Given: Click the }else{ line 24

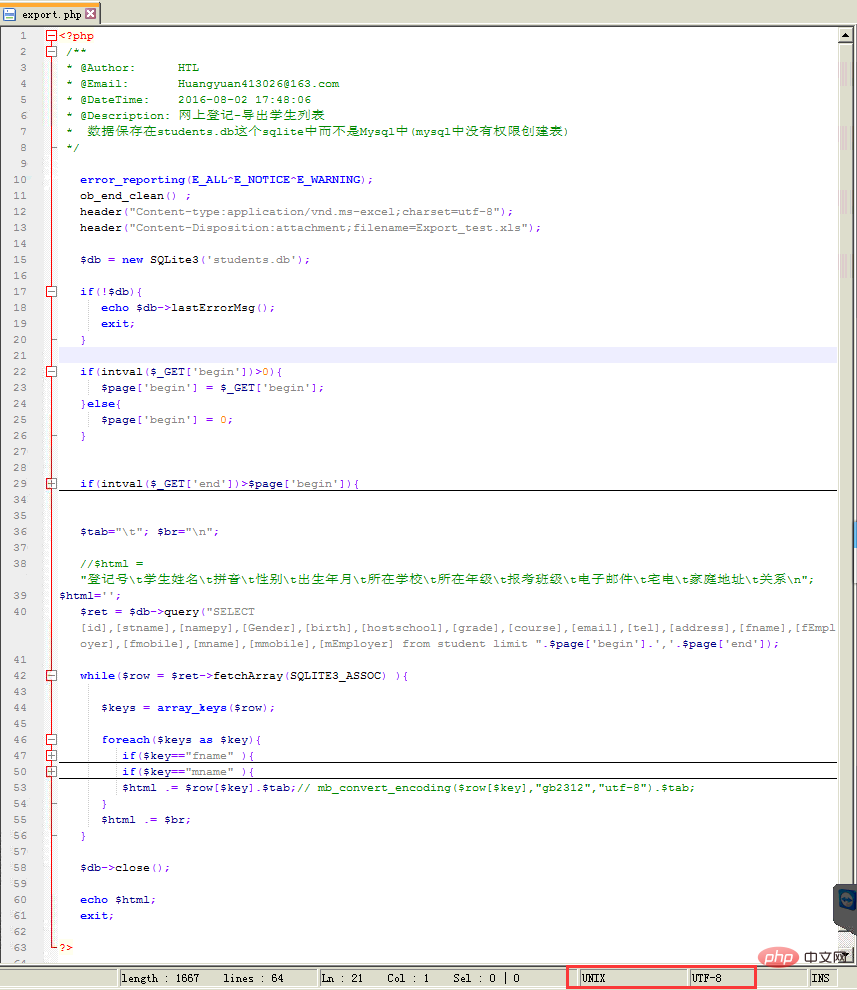Looking at the screenshot, I should [x=100, y=404].
